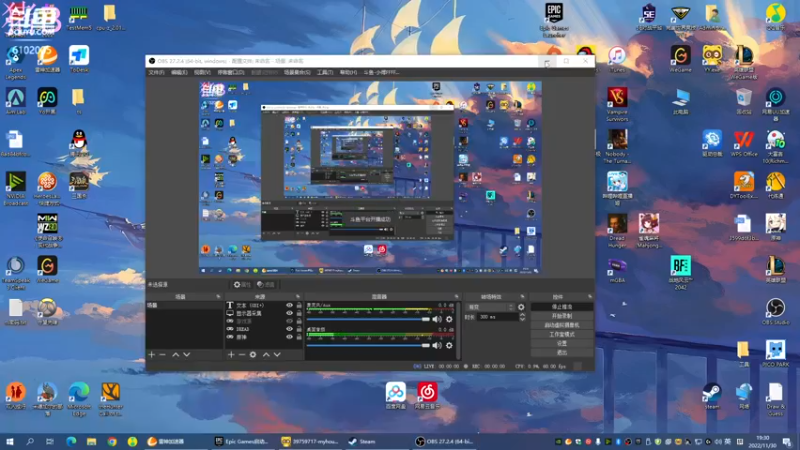Pop out the Controls dock panel
Viewport: 800px width, 450px height.
590,296
